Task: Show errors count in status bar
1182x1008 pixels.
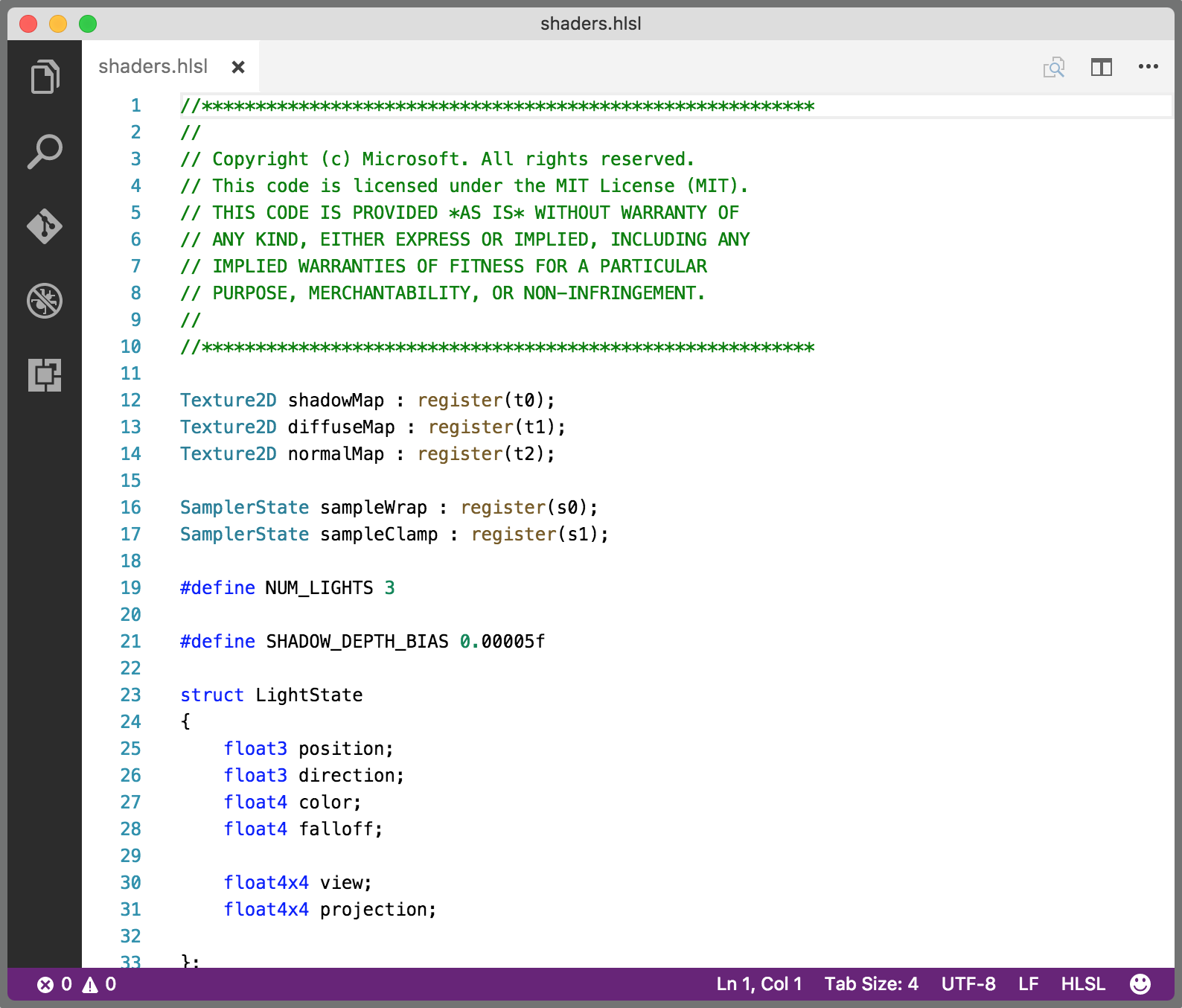Action: tap(54, 984)
